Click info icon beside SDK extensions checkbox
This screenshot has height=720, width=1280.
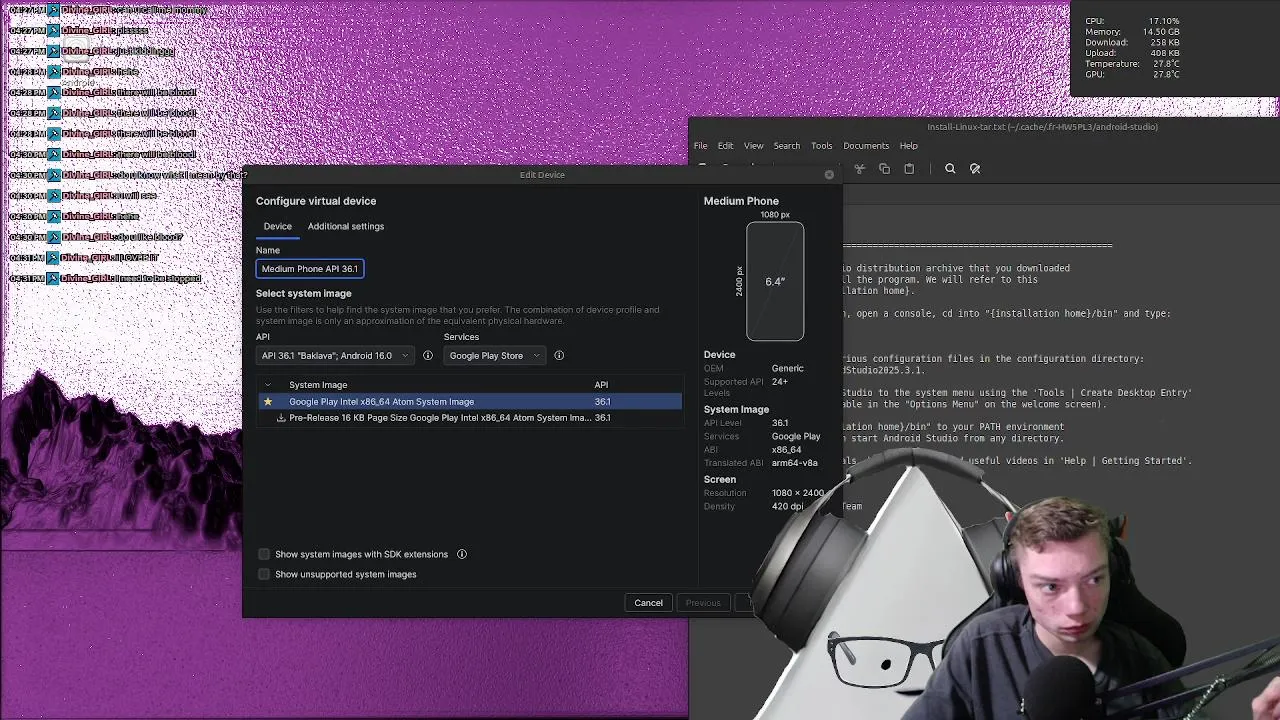pyautogui.click(x=462, y=554)
